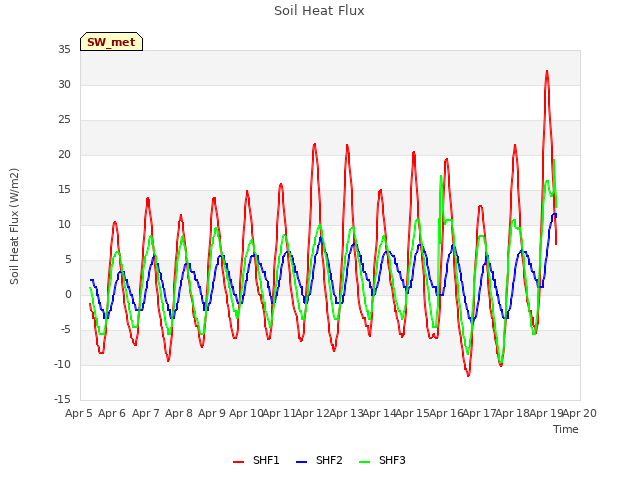This screenshot has height=480, width=640.
Task: Click the green SHF3 legend marker
Action: [364, 462]
